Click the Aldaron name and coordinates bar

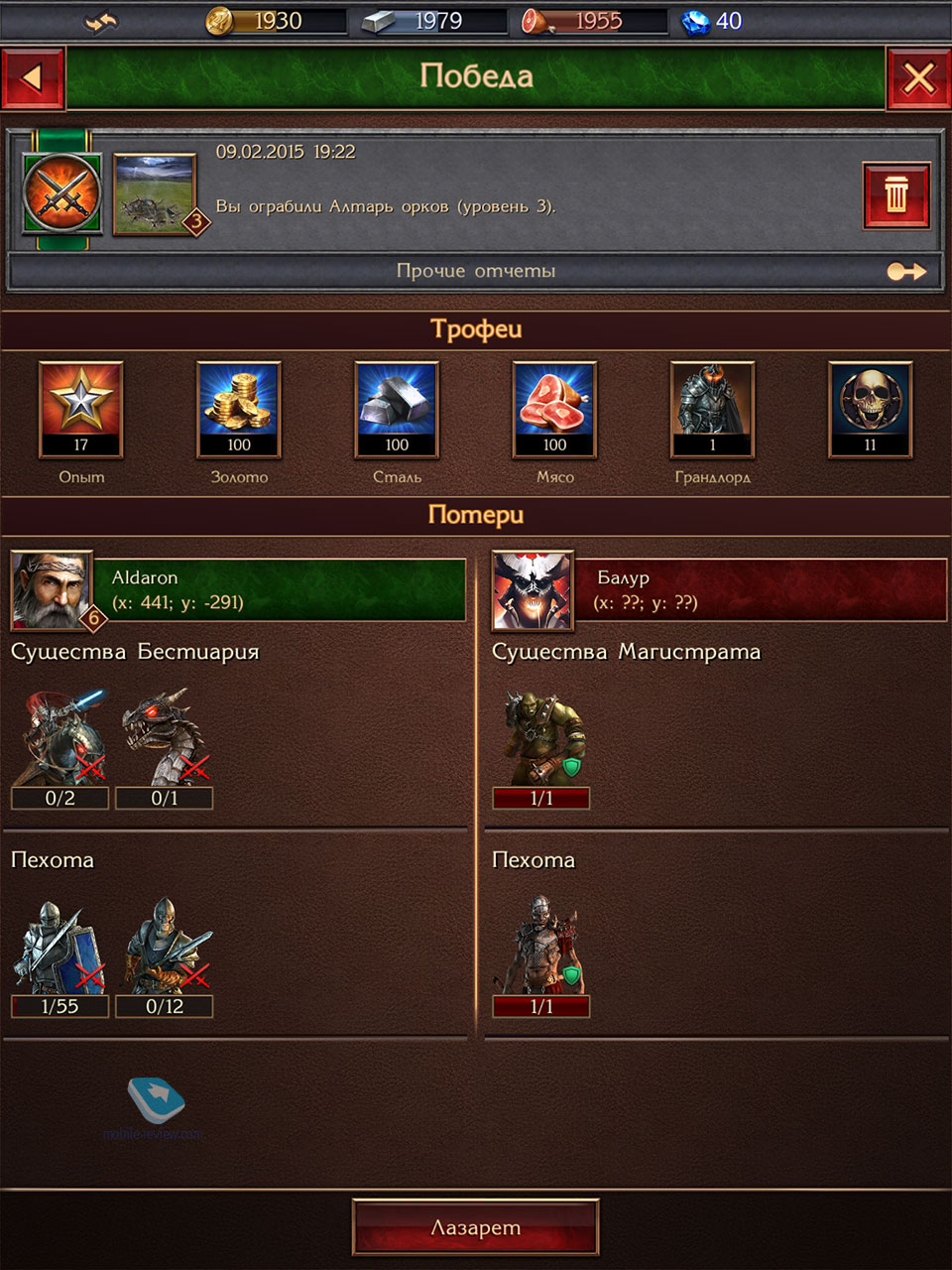coord(280,590)
